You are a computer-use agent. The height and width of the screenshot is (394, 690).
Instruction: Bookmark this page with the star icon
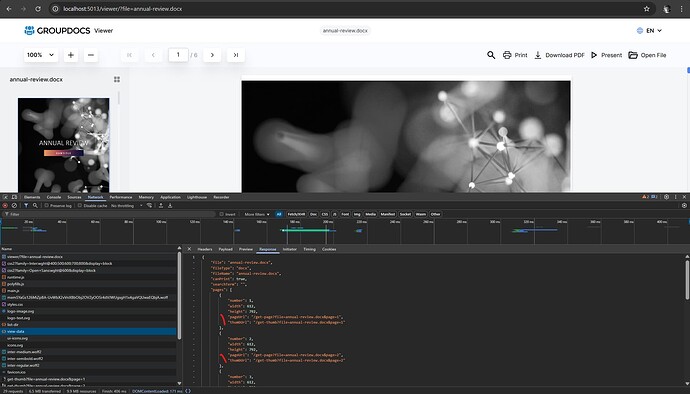(646, 9)
